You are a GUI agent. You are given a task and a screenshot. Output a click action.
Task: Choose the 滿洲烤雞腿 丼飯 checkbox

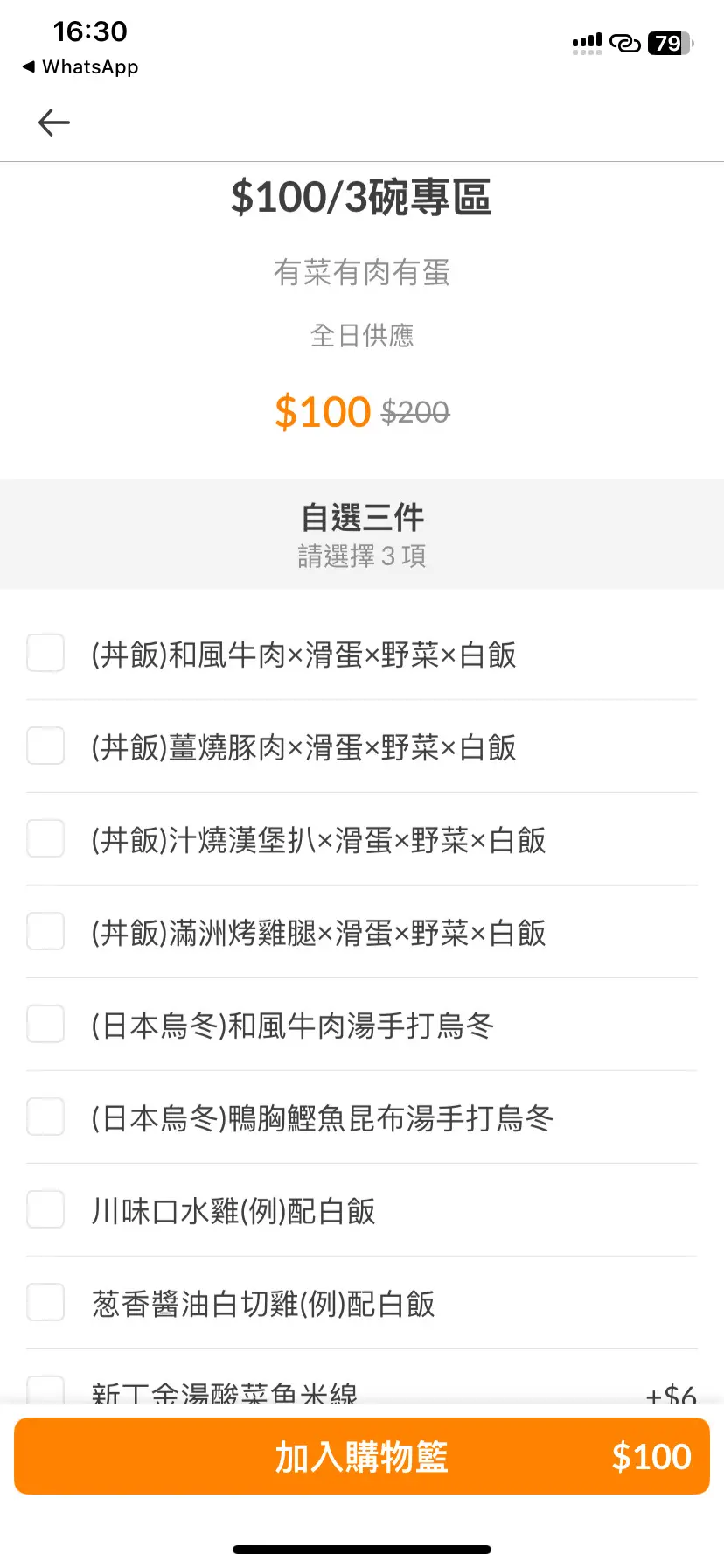pos(45,932)
